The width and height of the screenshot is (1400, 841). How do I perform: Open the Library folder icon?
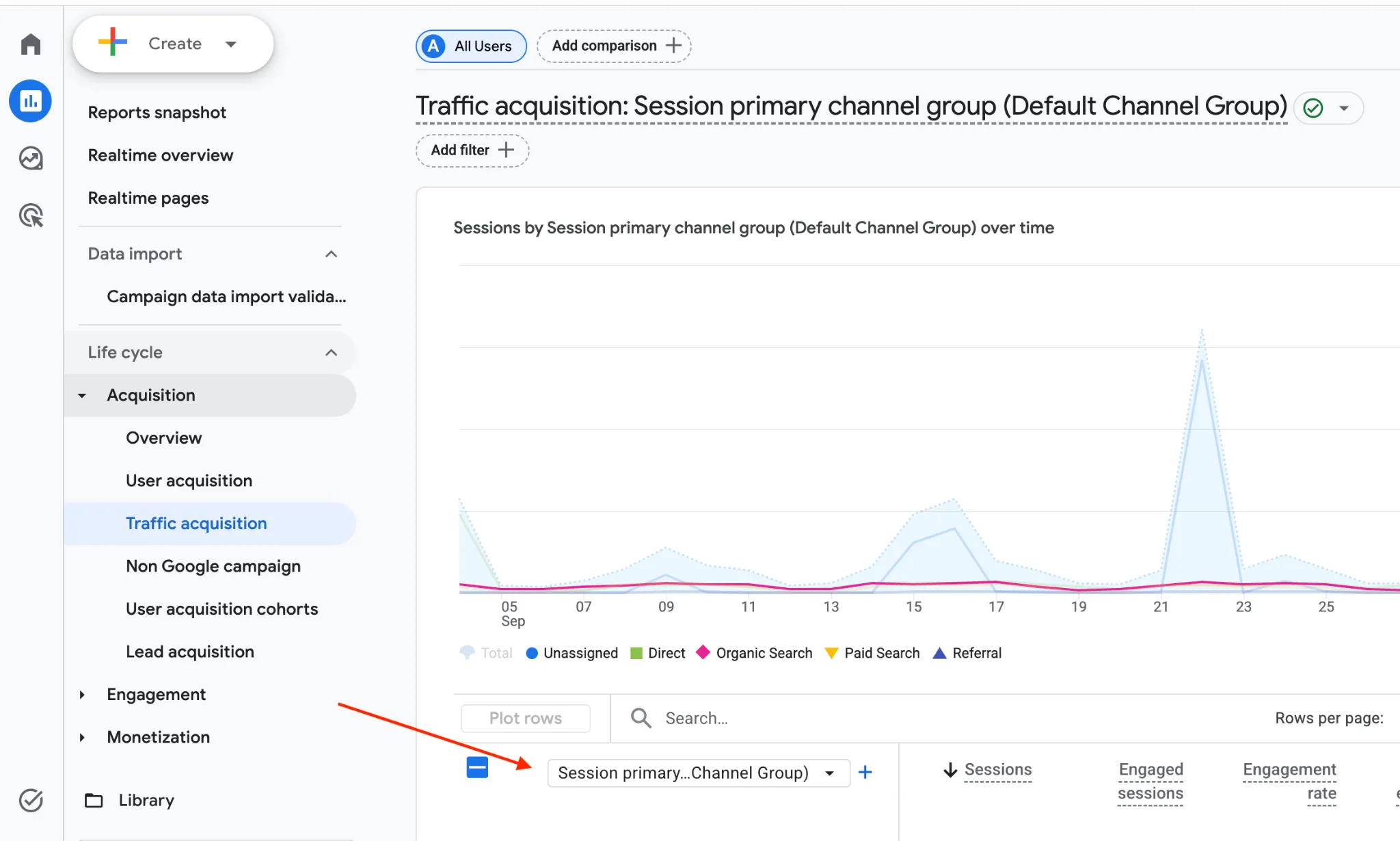coord(94,800)
